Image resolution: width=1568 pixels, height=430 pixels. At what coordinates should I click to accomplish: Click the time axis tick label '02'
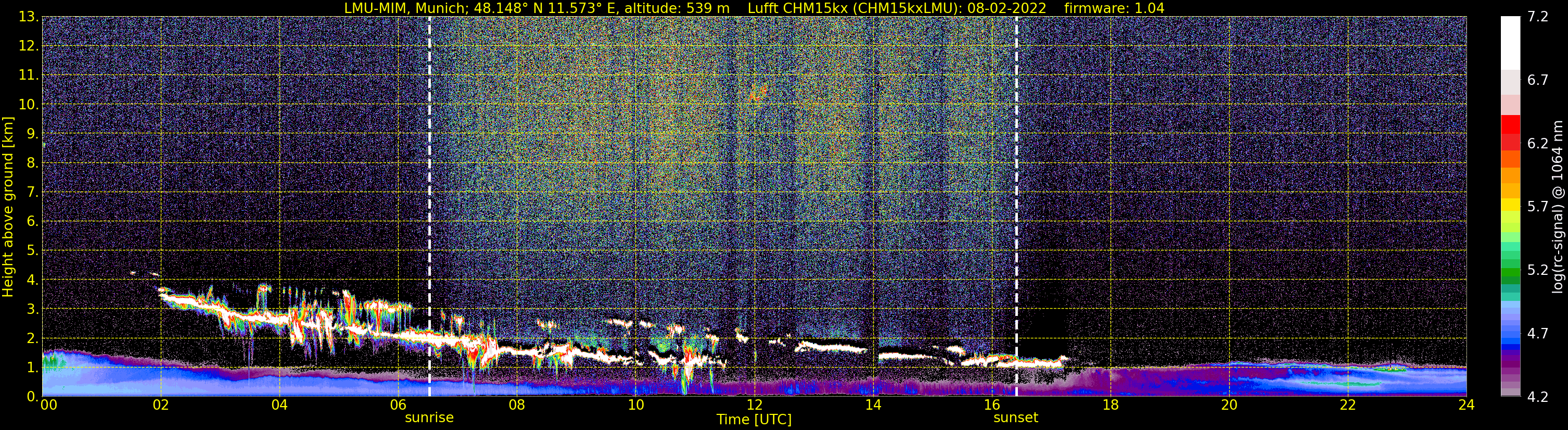pos(161,405)
